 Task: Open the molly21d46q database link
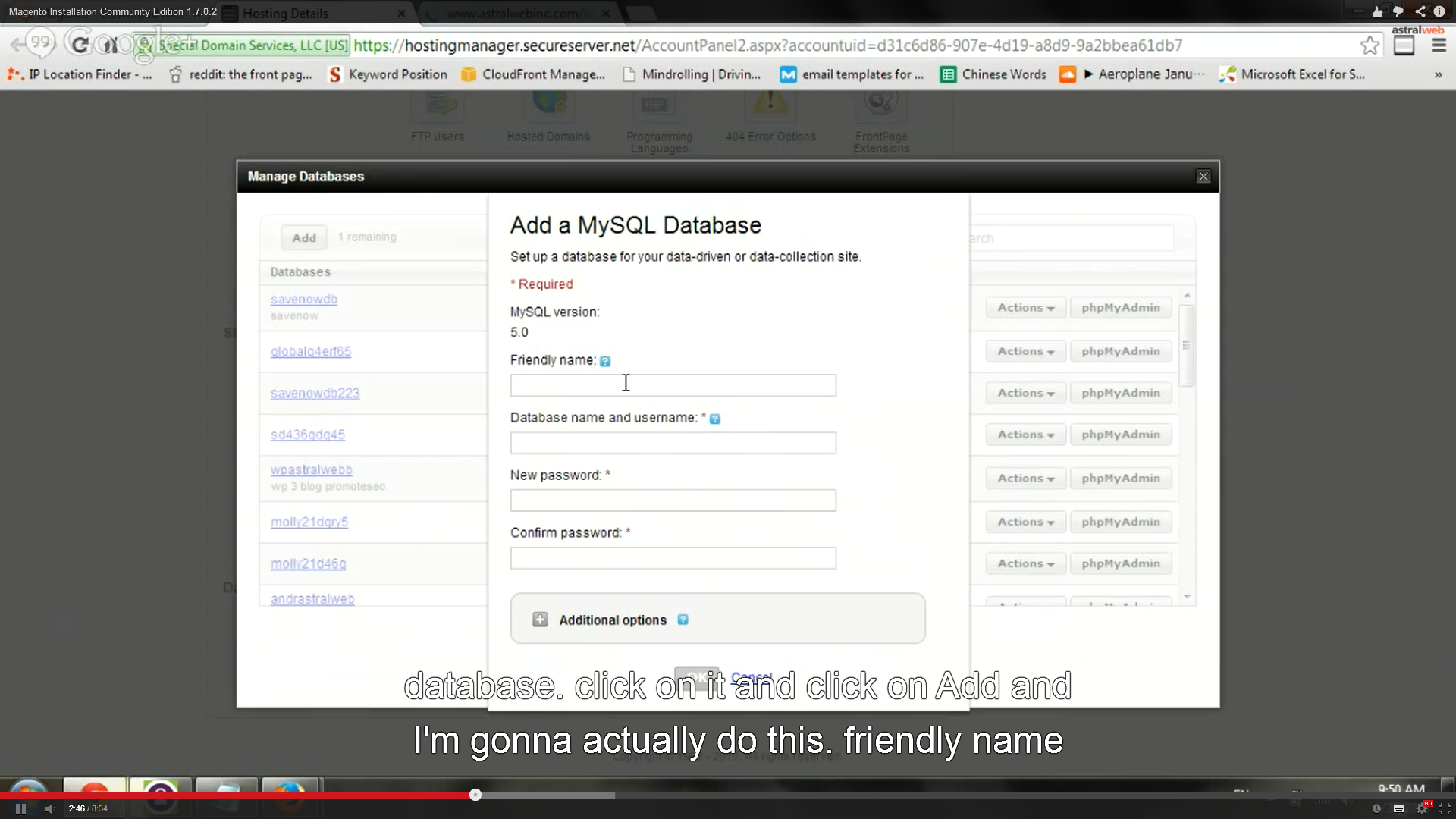309,563
